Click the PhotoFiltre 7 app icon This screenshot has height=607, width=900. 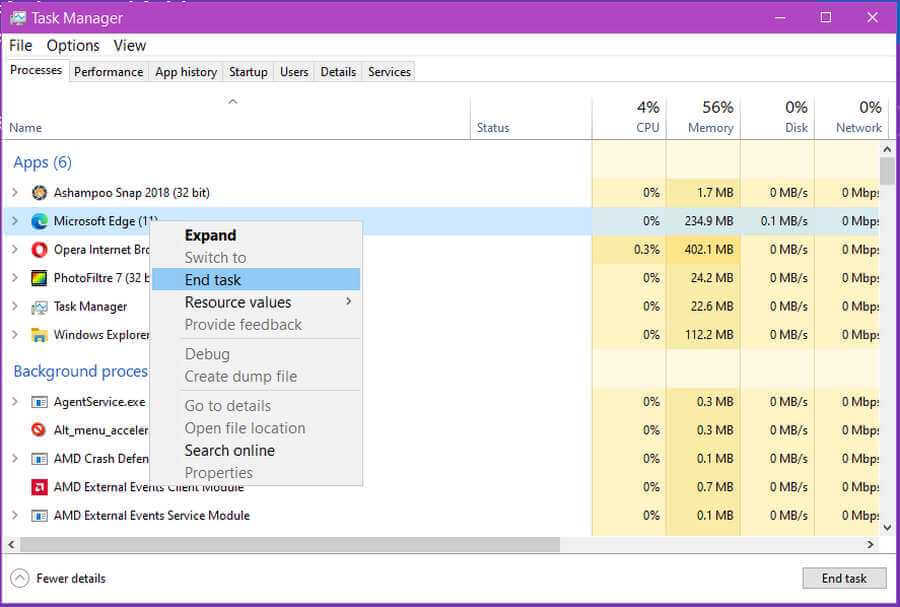tap(39, 278)
